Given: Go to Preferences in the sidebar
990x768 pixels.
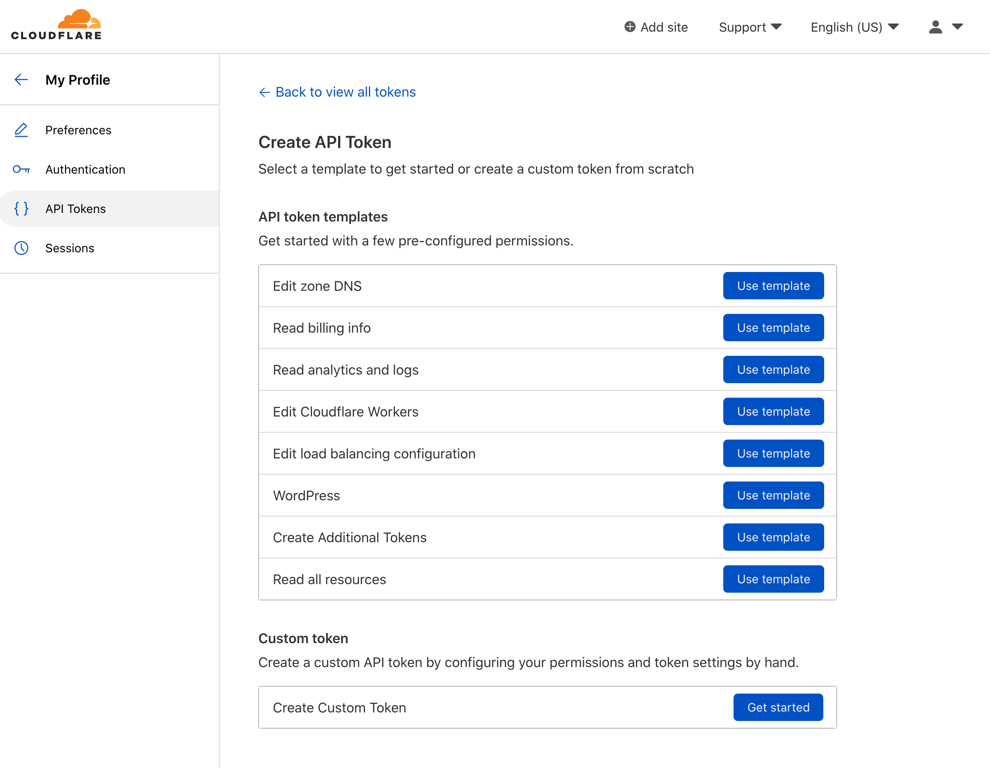Looking at the screenshot, I should click(78, 130).
